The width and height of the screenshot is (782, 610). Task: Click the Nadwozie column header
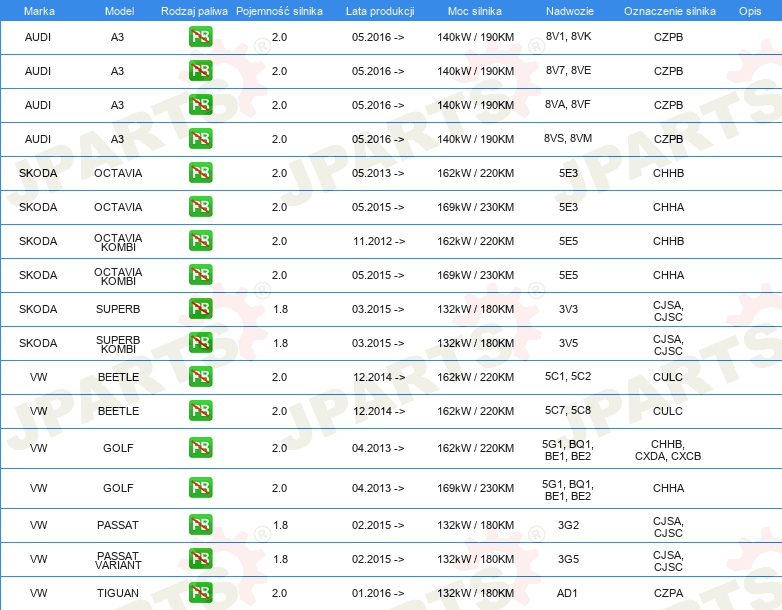point(570,11)
